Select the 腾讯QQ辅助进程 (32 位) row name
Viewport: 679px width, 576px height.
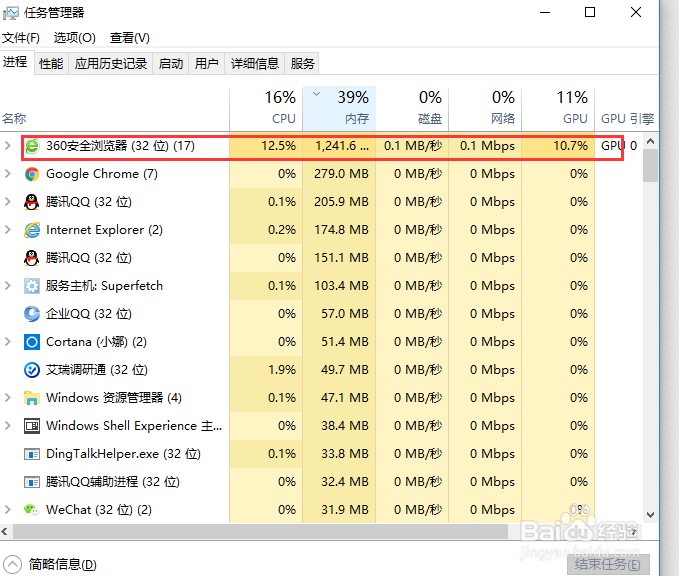[113, 482]
